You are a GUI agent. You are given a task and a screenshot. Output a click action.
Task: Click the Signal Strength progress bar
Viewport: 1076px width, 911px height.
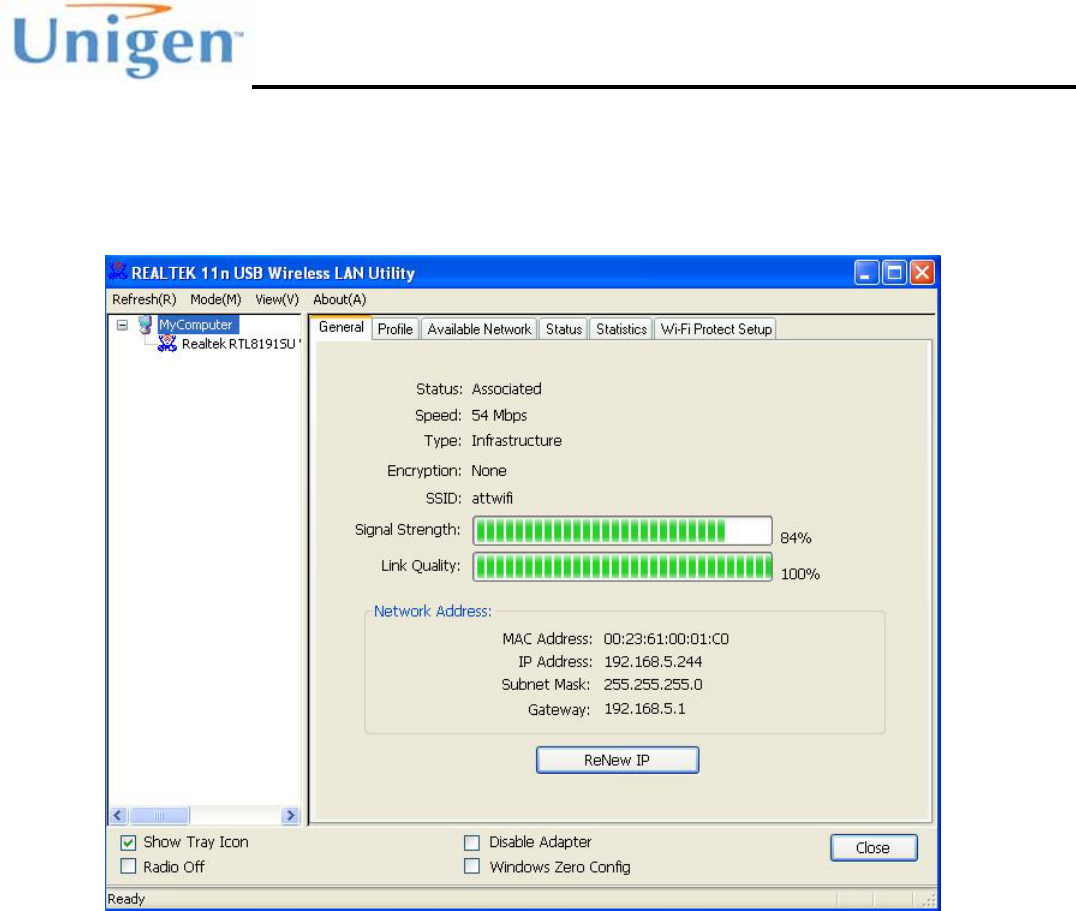point(622,531)
